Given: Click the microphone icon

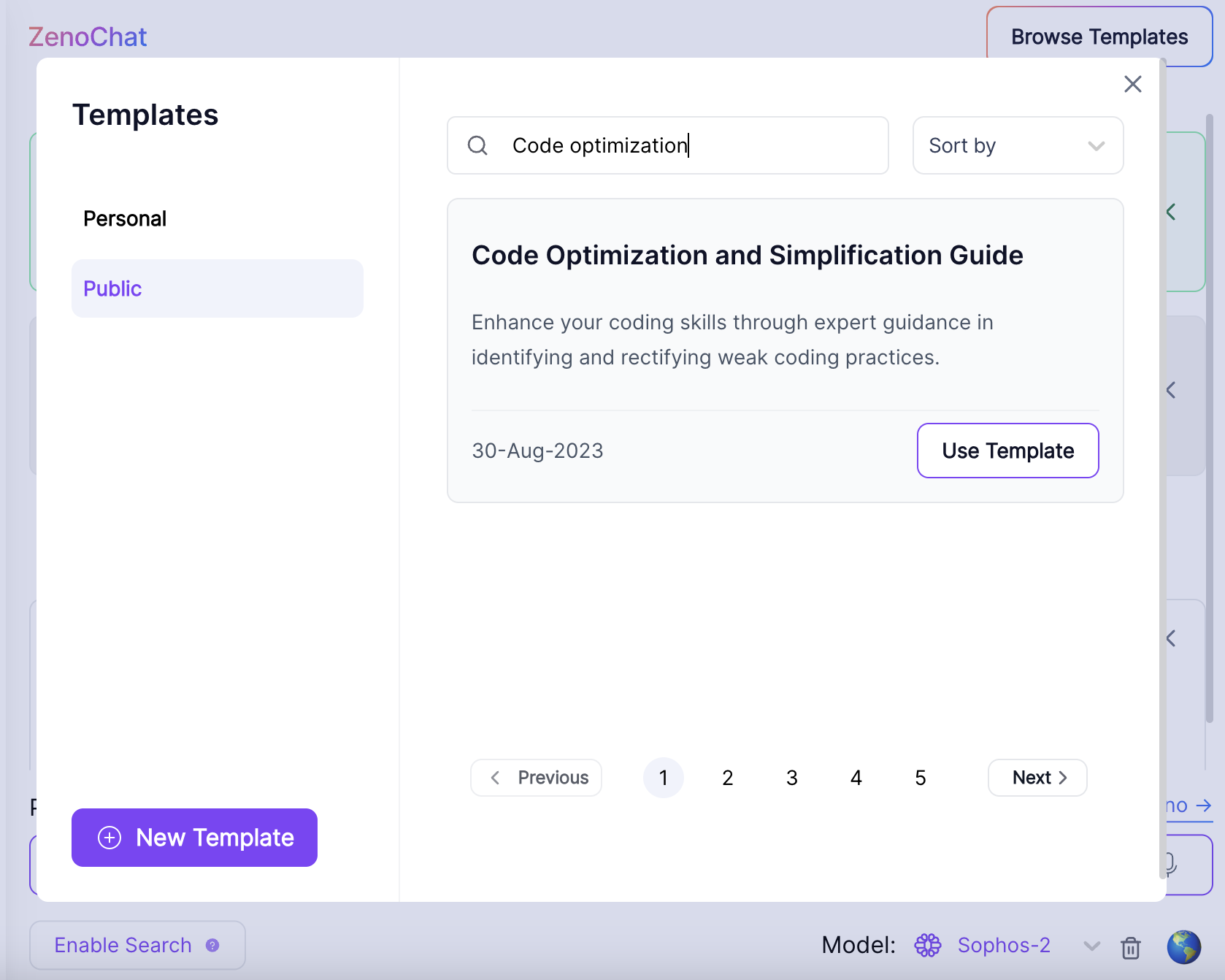Looking at the screenshot, I should pyautogui.click(x=1170, y=863).
